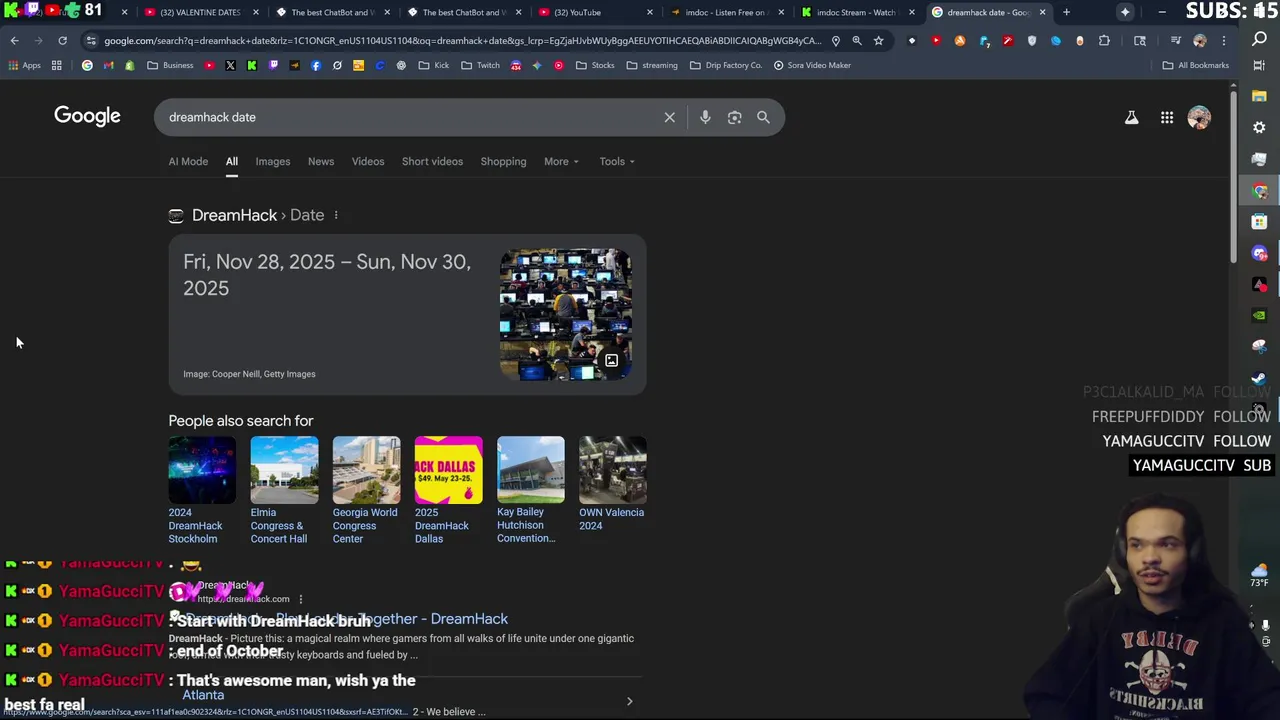Open the Apps bookmarks shortcut
The image size is (1280, 720).
[x=25, y=65]
